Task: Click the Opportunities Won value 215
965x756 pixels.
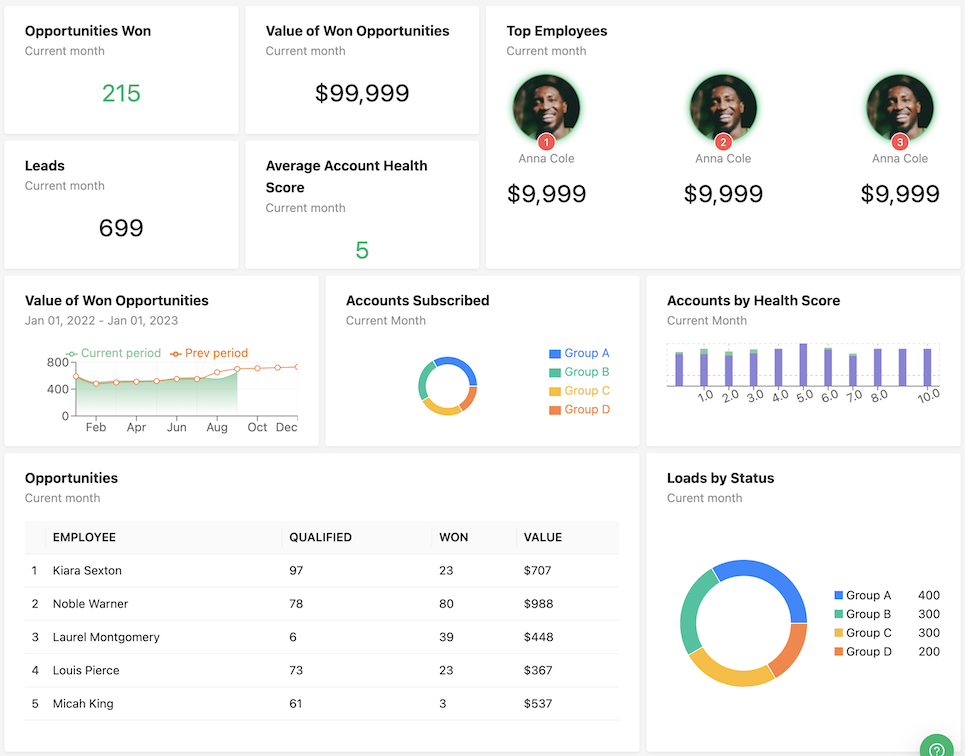Action: point(121,93)
